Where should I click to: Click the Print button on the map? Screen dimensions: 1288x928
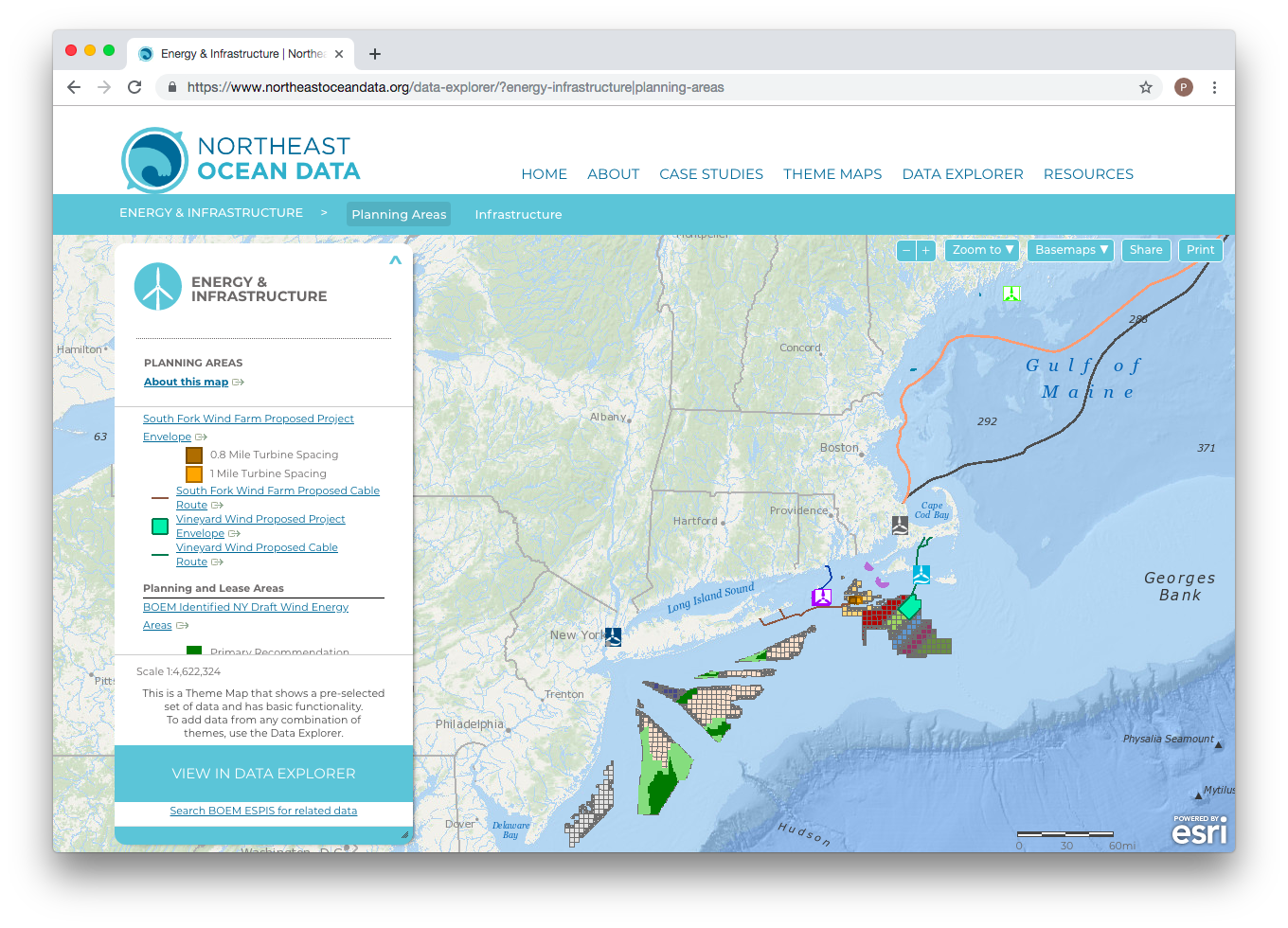pos(1200,250)
